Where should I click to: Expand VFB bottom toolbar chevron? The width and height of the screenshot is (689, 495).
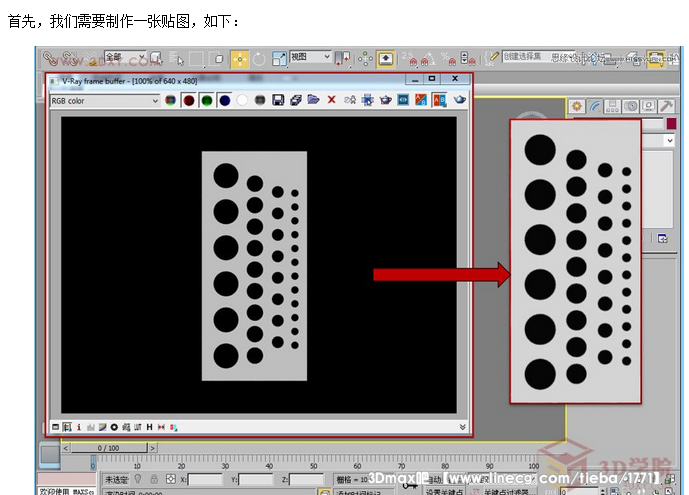(462, 427)
